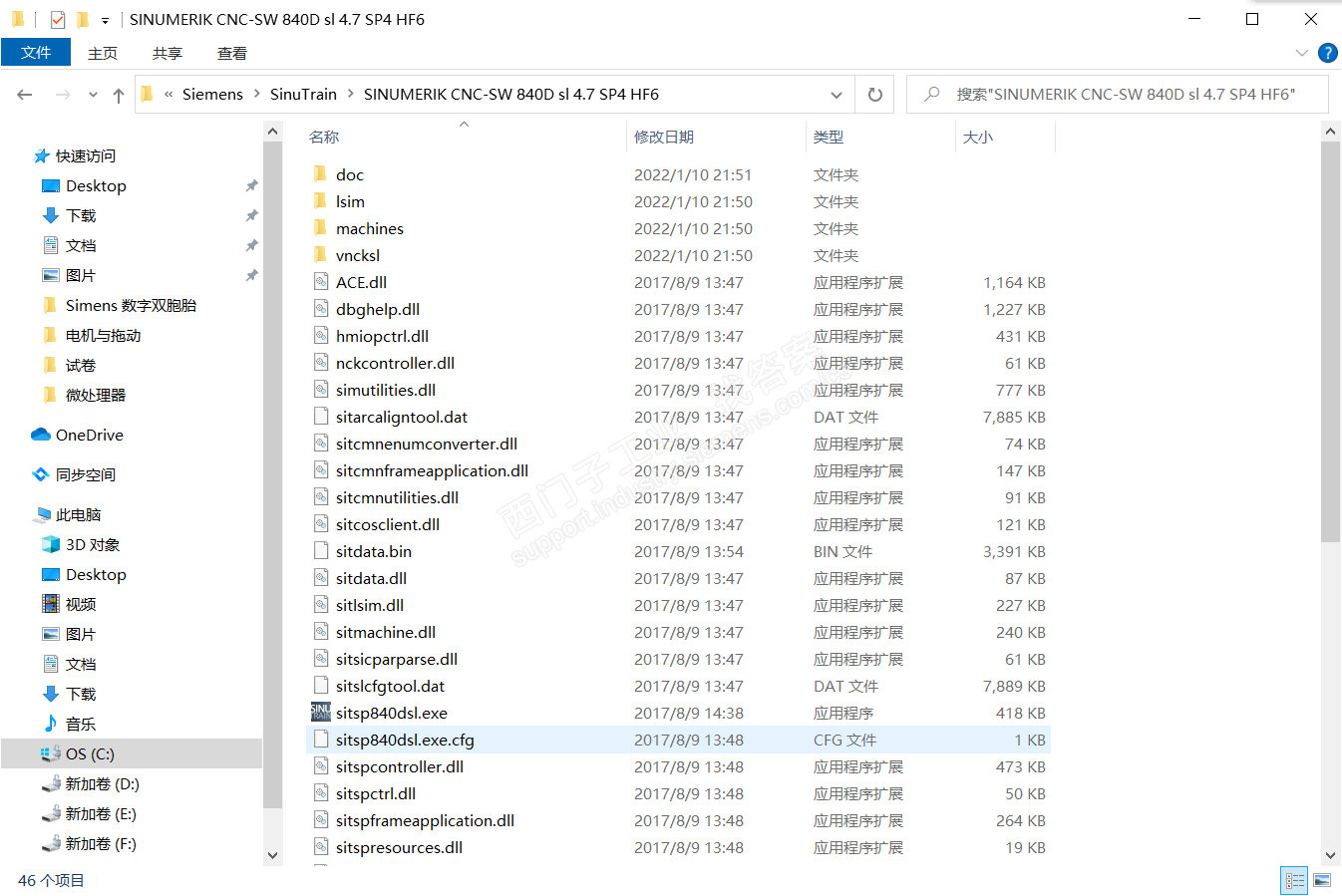Viewport: 1342px width, 896px height.
Task: Navigate to SinuTrain breadcrumb folder
Action: click(303, 94)
